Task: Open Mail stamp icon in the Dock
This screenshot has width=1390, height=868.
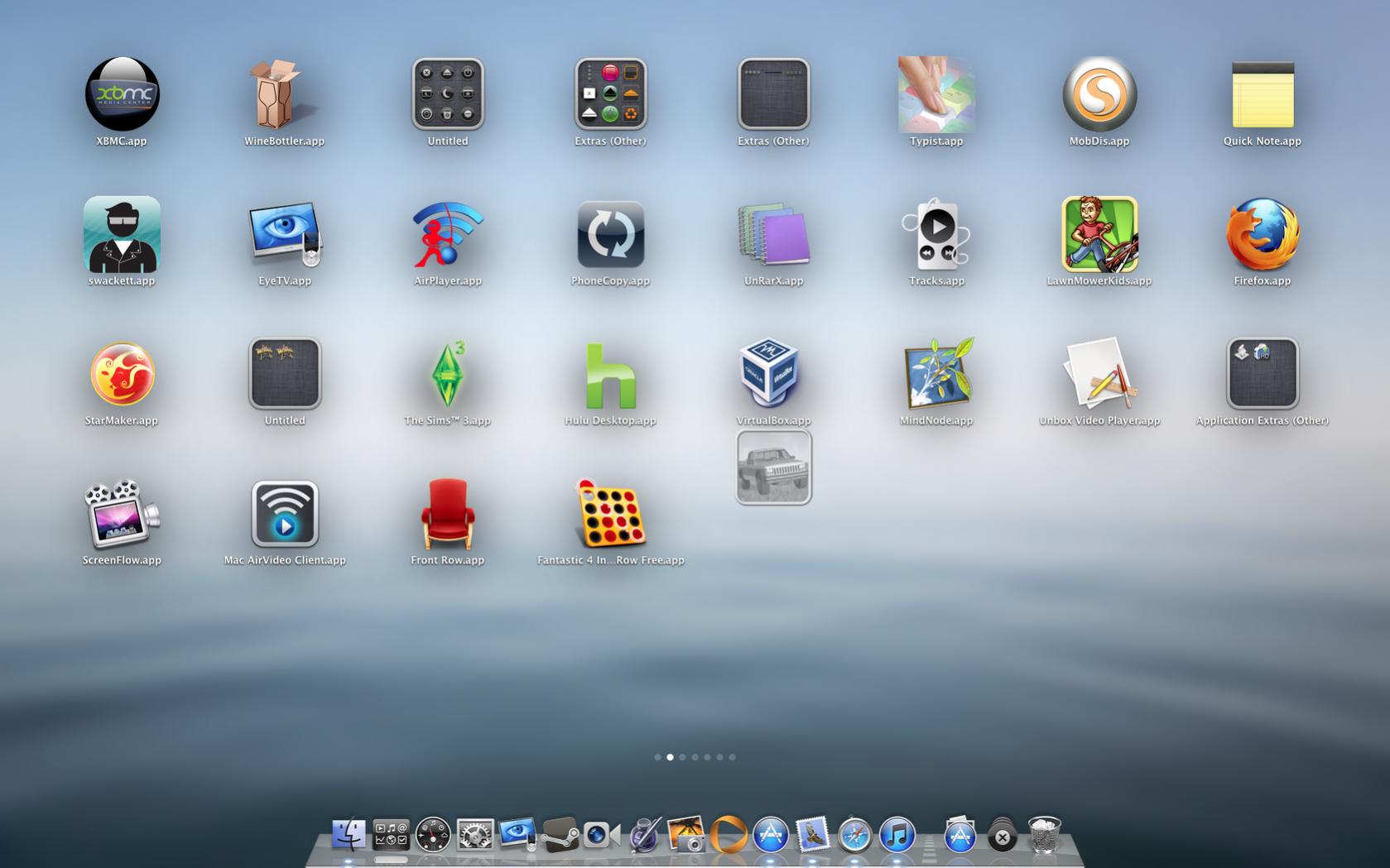Action: pos(813,835)
